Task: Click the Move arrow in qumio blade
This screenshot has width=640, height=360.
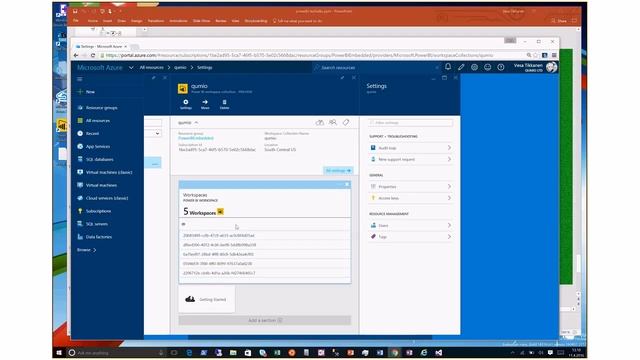Action: tap(205, 104)
